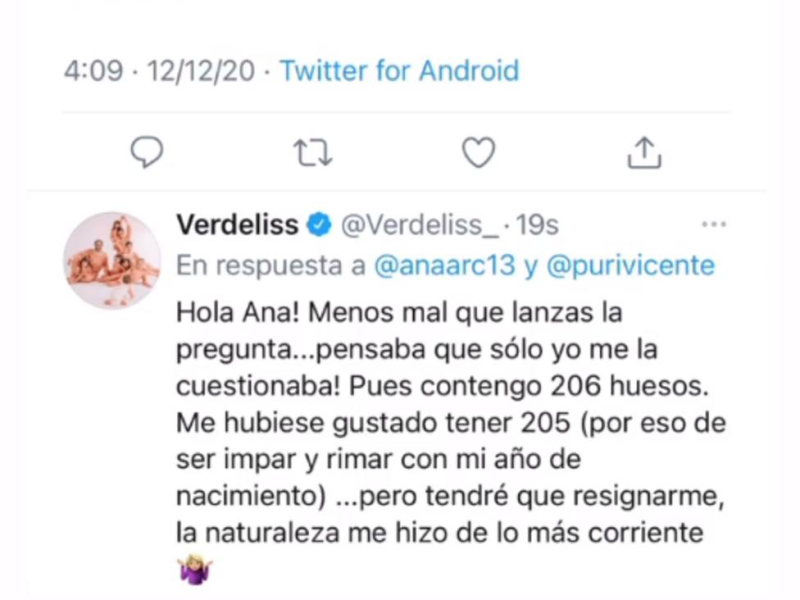This screenshot has height=600, width=800.
Task: Click the Twitter for Android source link
Action: click(399, 70)
